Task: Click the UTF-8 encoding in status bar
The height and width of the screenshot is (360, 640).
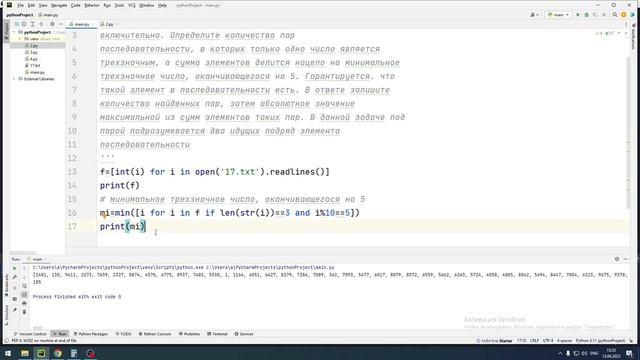Action: pyautogui.click(x=548, y=340)
